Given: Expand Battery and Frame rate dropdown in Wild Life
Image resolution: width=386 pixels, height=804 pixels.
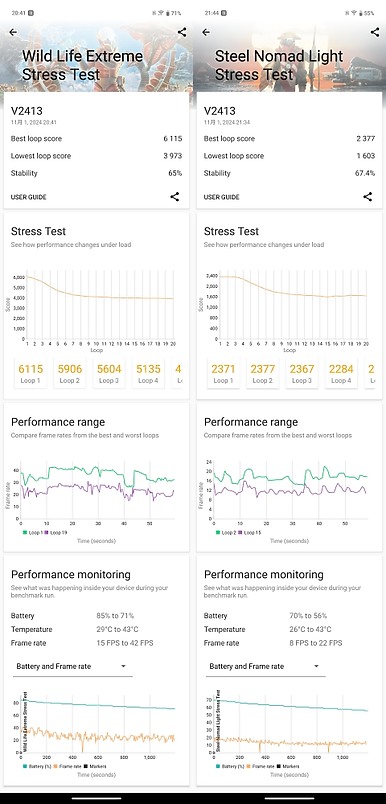Looking at the screenshot, I should point(72,667).
